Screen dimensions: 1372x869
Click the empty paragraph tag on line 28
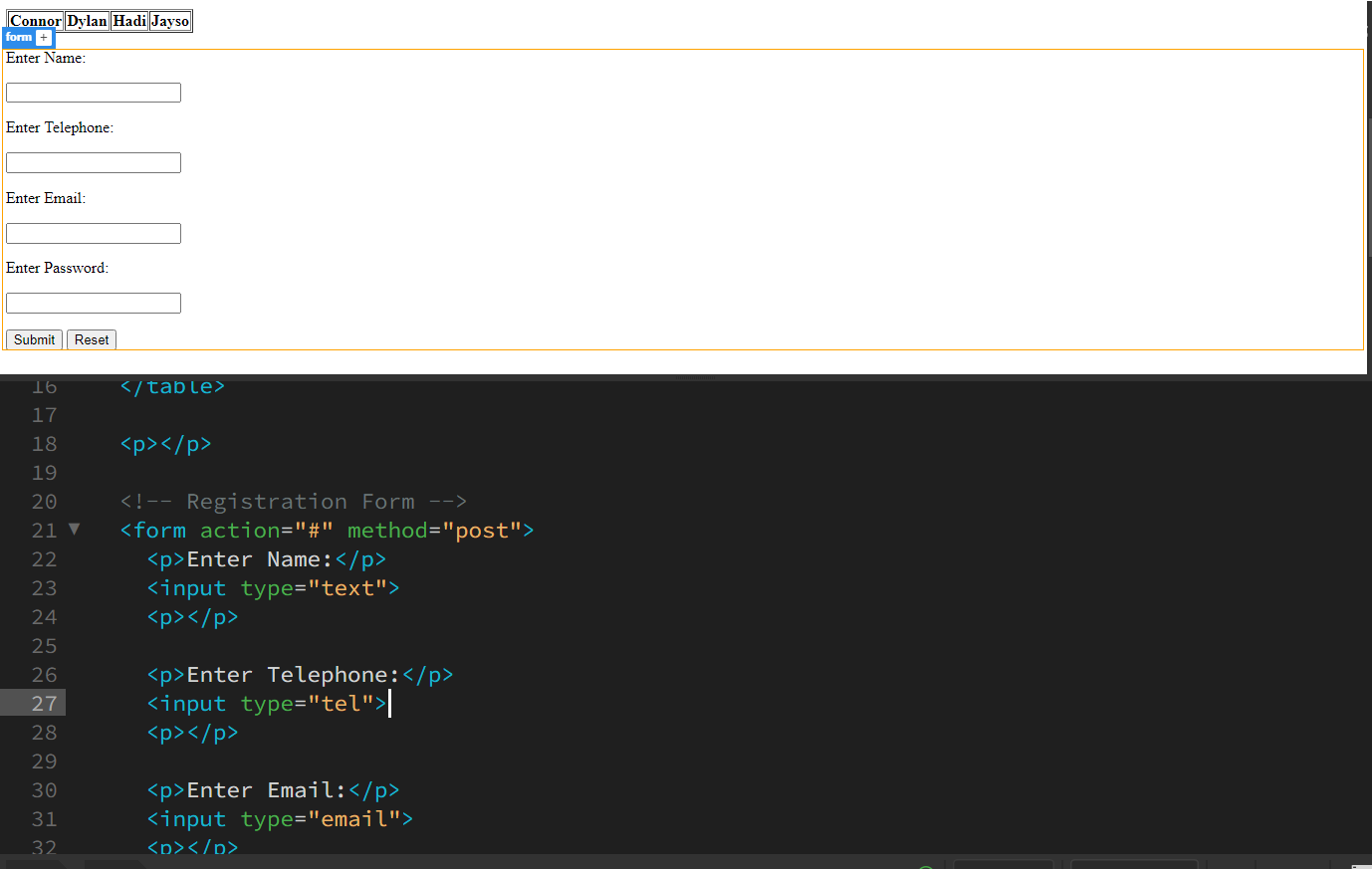coord(192,733)
